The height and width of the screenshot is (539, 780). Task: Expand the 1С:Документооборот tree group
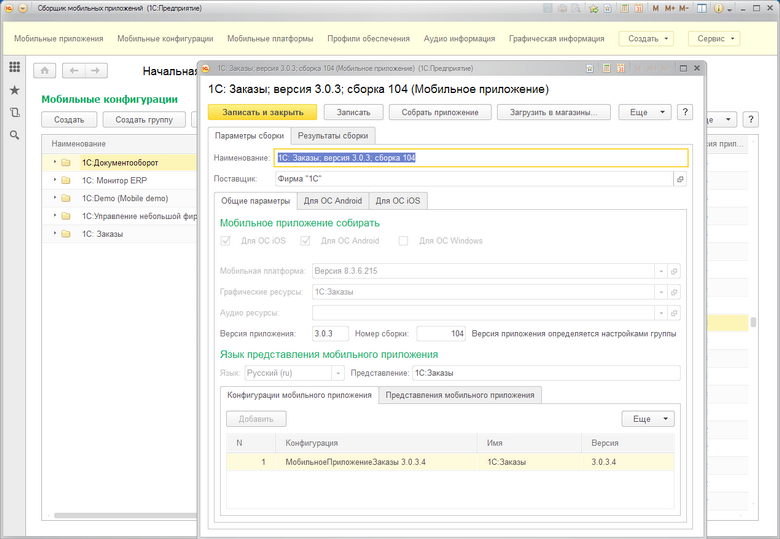tap(55, 162)
